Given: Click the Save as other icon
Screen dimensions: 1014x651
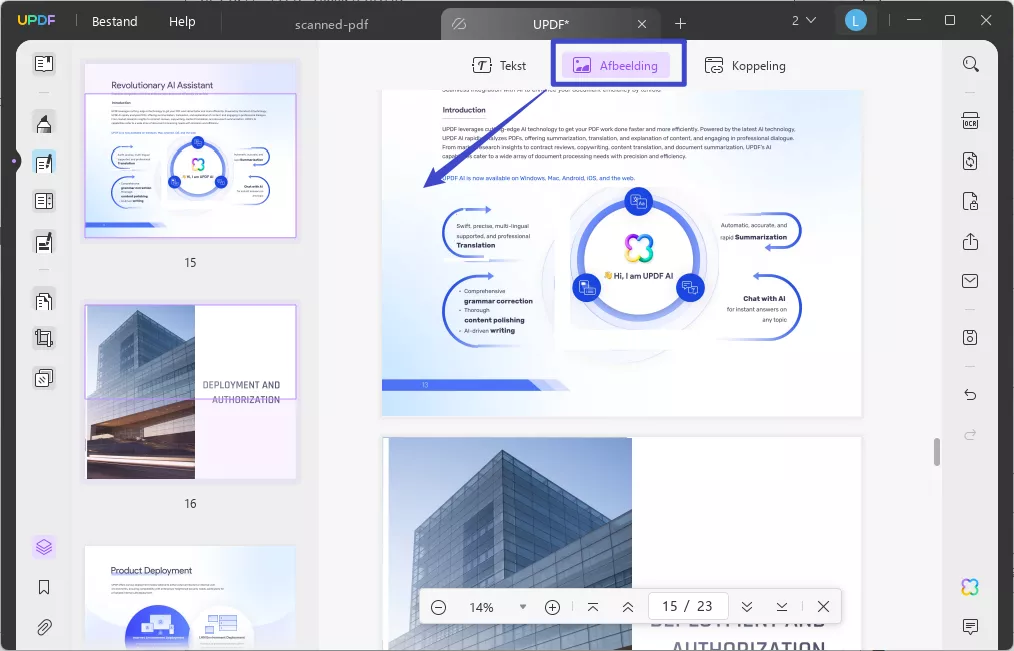Looking at the screenshot, I should [970, 337].
